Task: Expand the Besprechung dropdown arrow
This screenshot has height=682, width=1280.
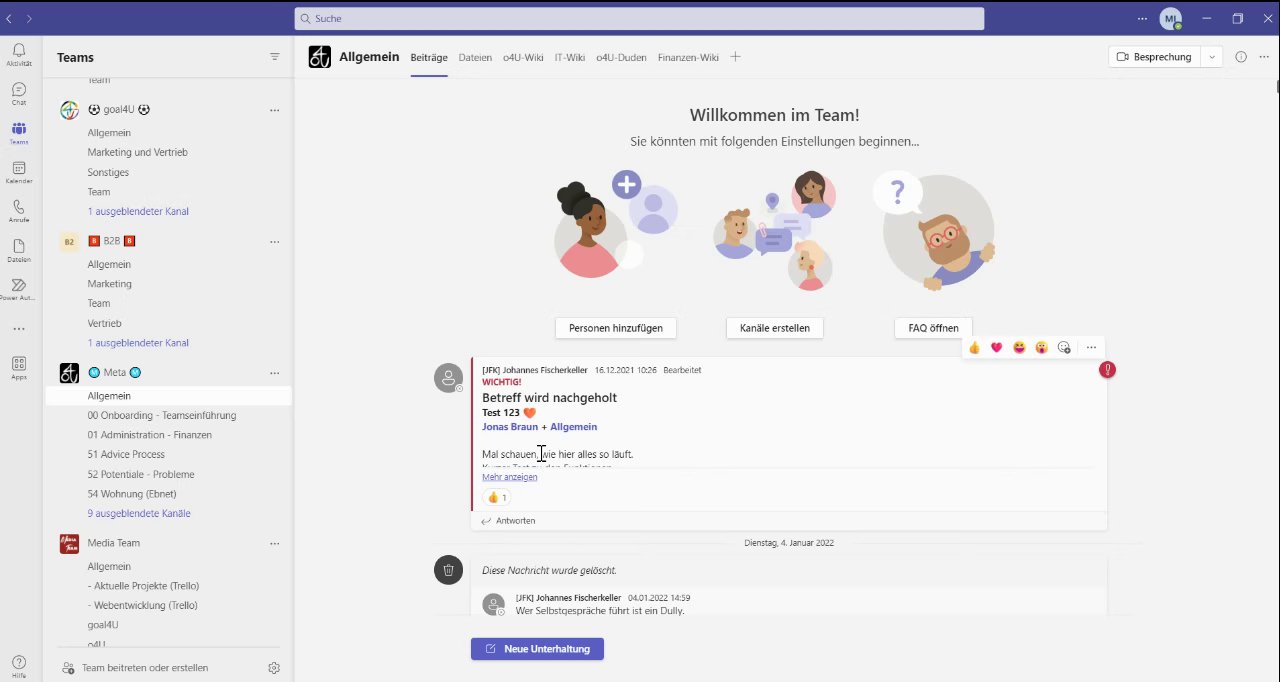Action: coord(1212,57)
